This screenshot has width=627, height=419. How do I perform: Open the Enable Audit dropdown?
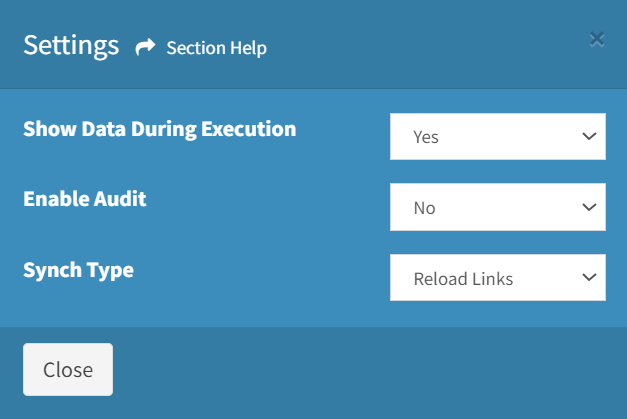(498, 207)
